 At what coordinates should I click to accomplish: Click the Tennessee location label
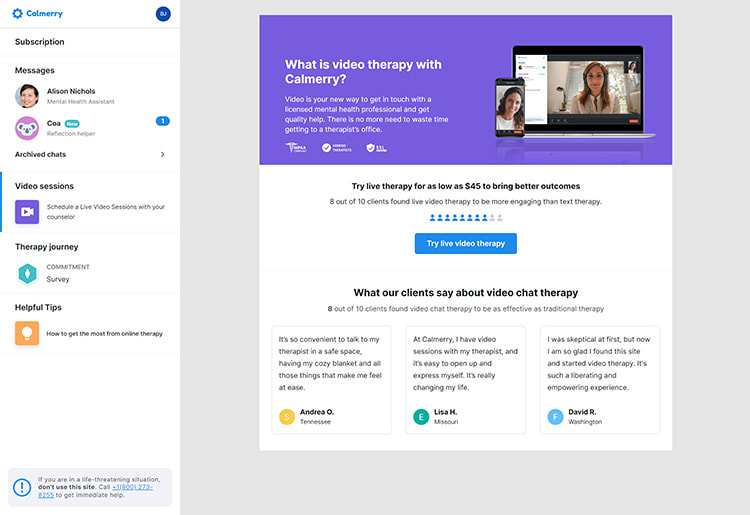(x=315, y=422)
